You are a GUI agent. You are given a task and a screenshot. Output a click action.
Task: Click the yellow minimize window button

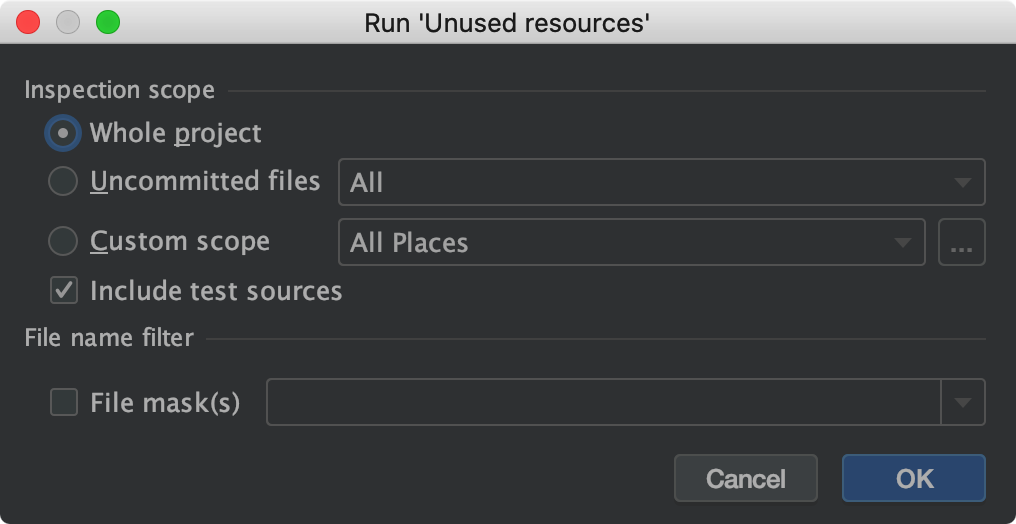click(68, 21)
